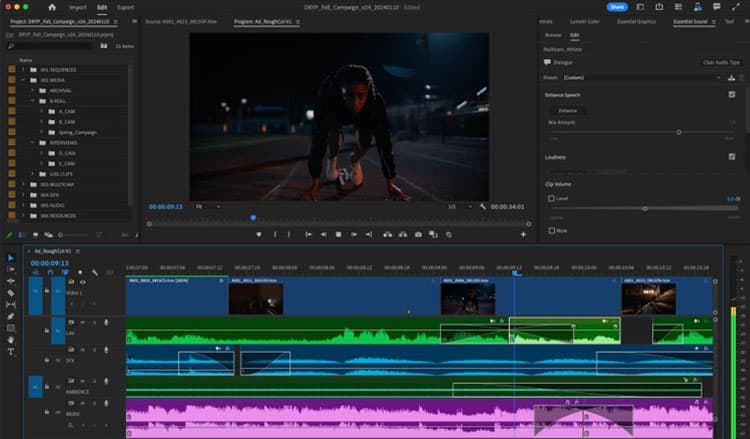The height and width of the screenshot is (439, 750).
Task: Click the Clear Audio Type button
Action: tap(721, 62)
